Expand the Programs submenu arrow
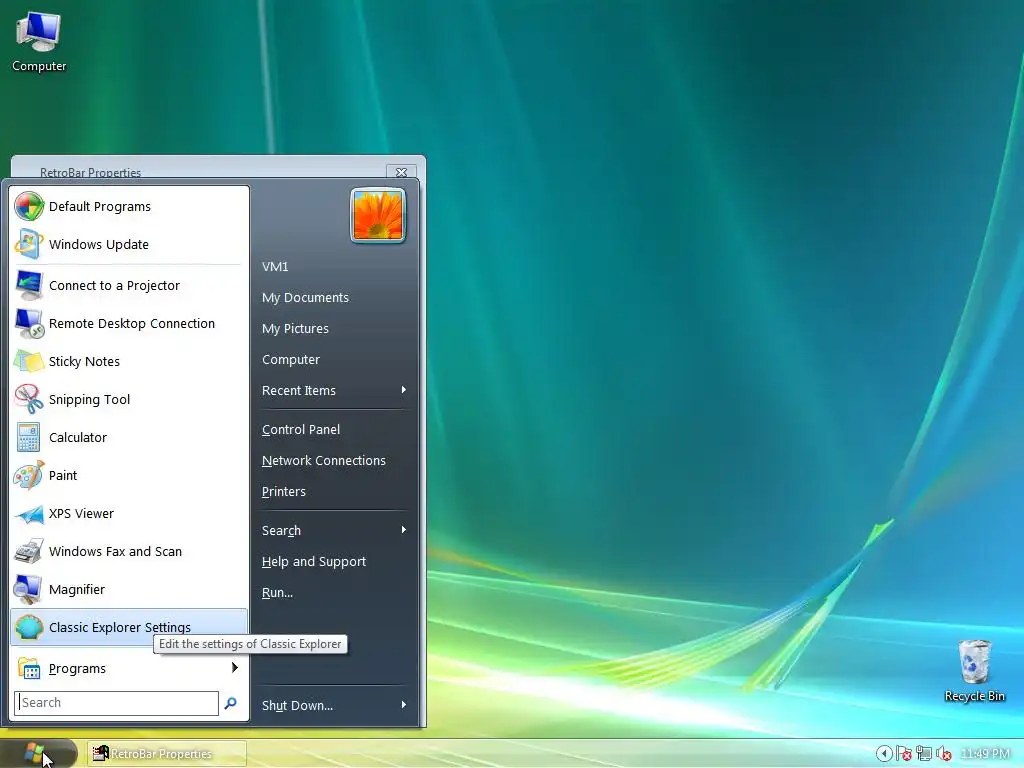Viewport: 1024px width, 768px height. click(234, 667)
